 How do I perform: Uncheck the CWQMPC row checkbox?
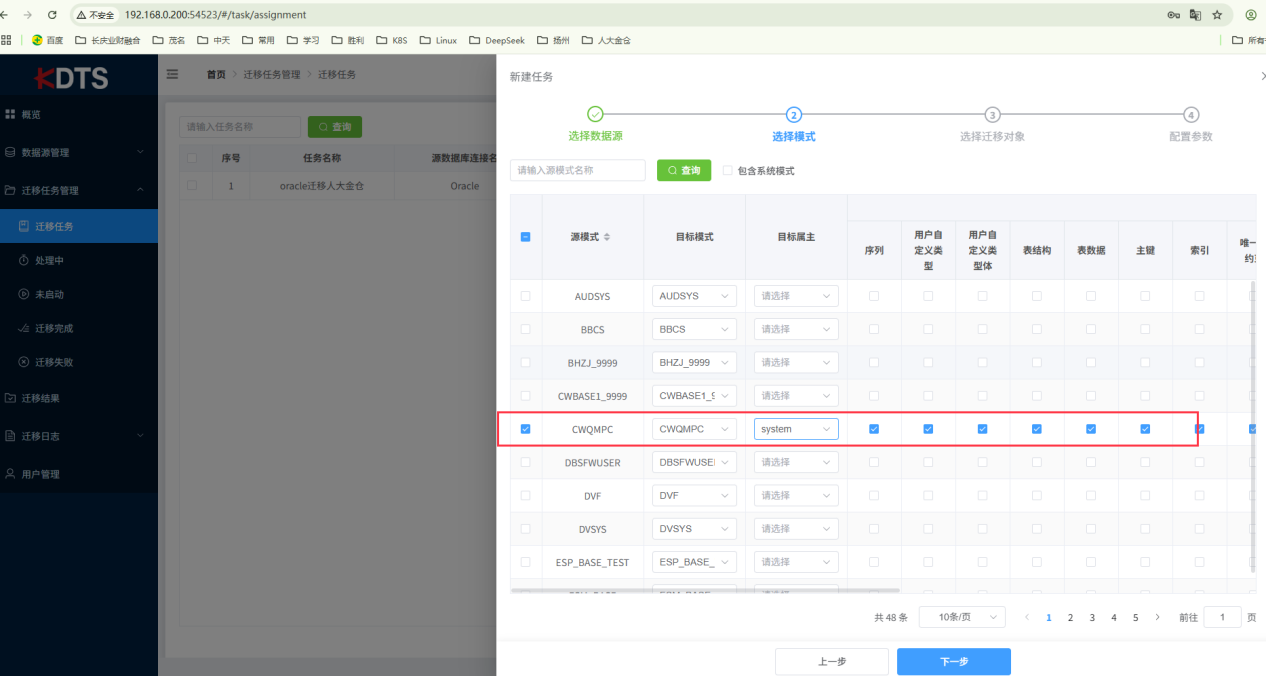coord(526,429)
